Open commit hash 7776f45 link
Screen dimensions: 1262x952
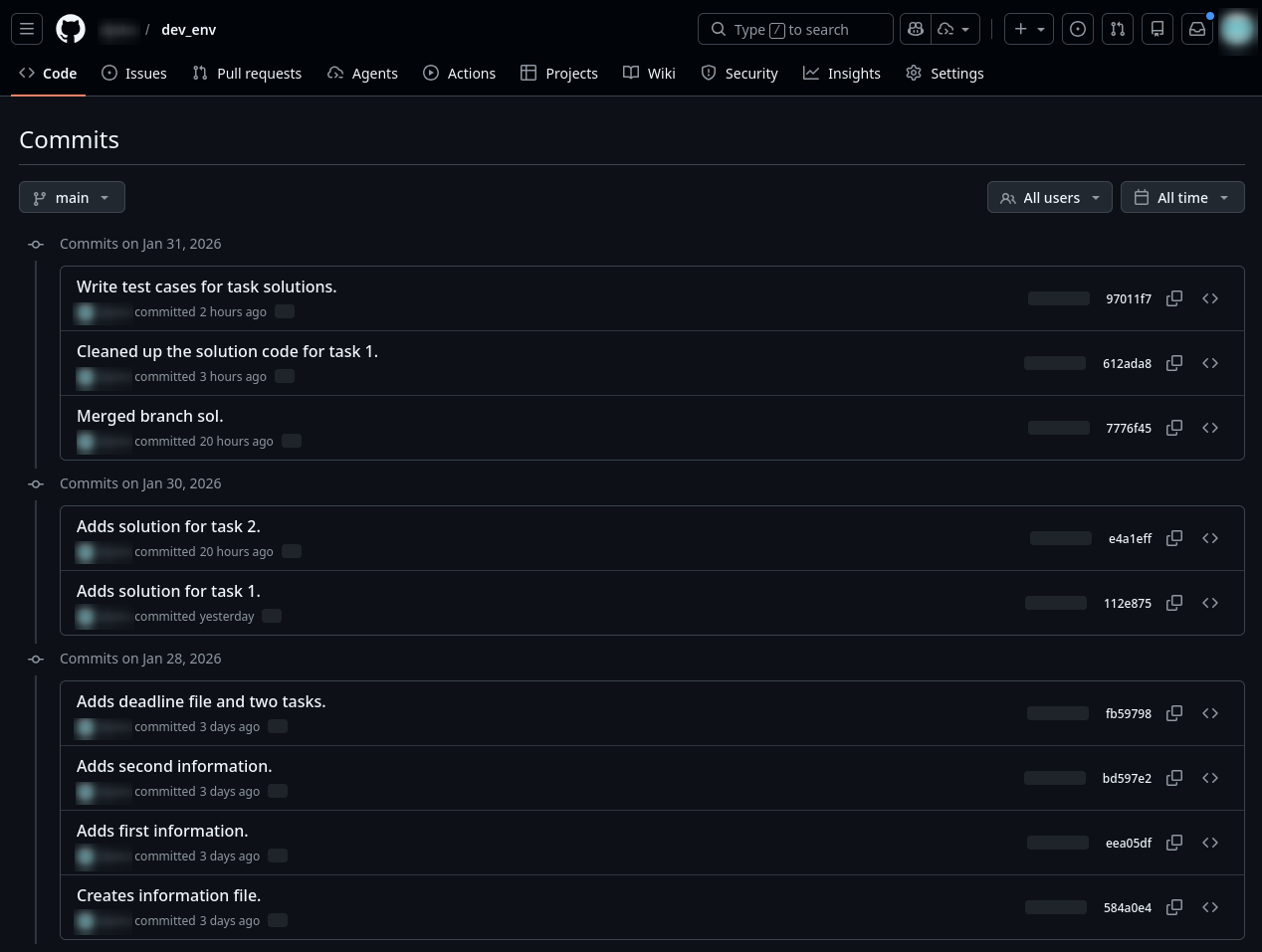pos(1128,429)
